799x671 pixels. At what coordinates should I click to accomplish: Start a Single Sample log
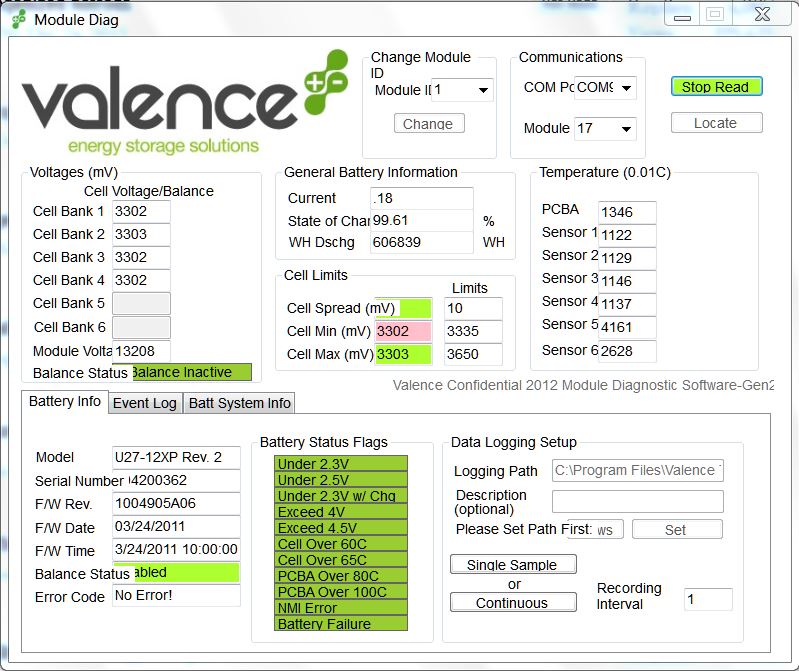[x=513, y=565]
